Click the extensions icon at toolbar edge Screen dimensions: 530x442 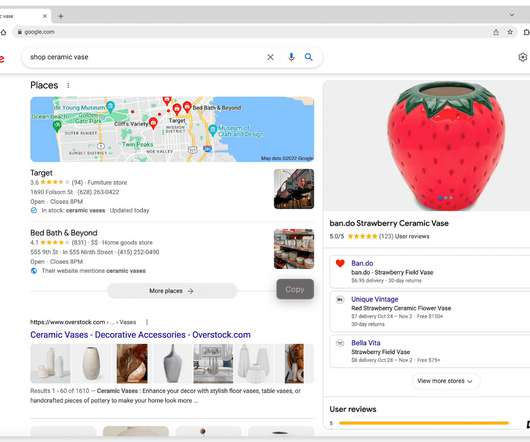click(526, 32)
